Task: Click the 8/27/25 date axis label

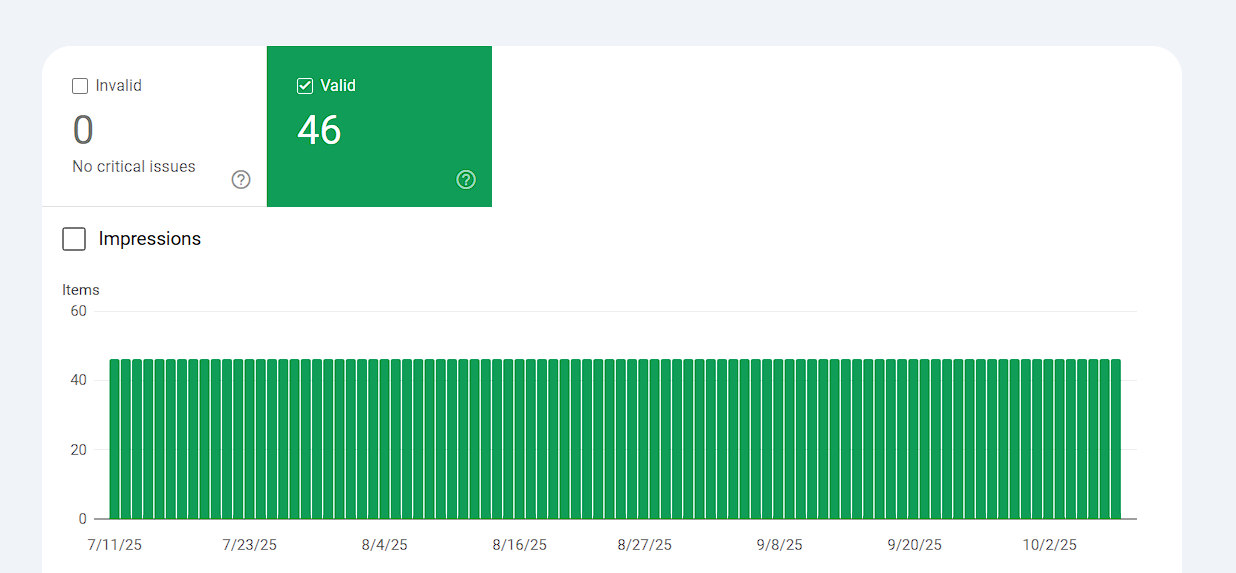Action: coord(645,545)
